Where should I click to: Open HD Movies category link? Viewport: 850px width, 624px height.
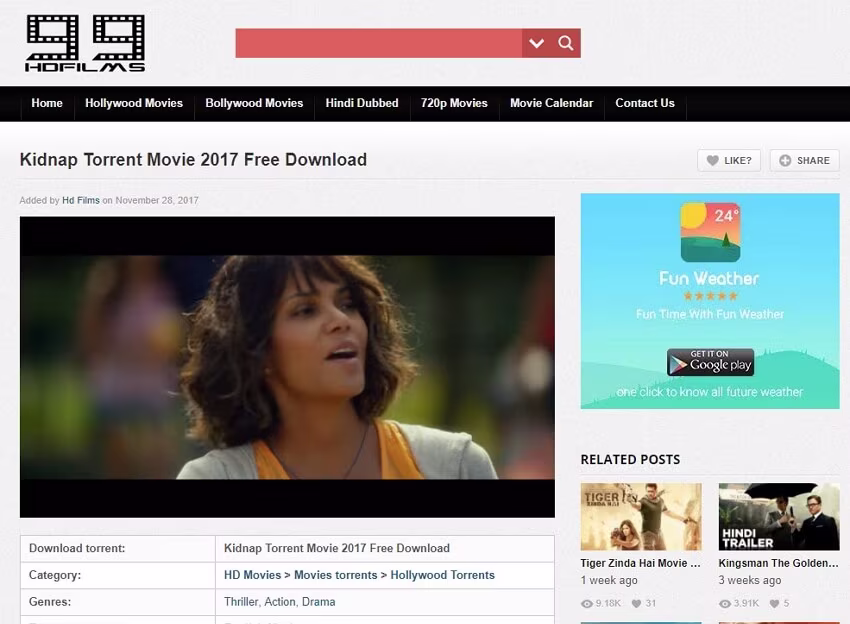253,575
